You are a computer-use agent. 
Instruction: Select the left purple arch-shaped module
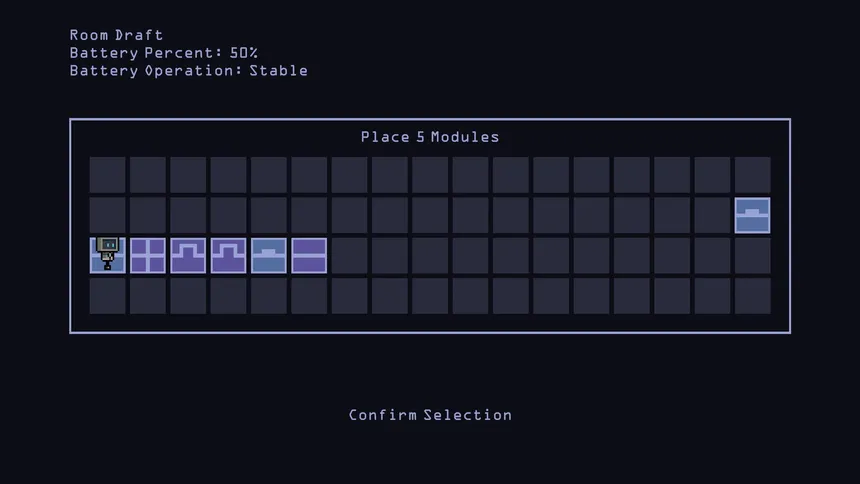tap(188, 255)
